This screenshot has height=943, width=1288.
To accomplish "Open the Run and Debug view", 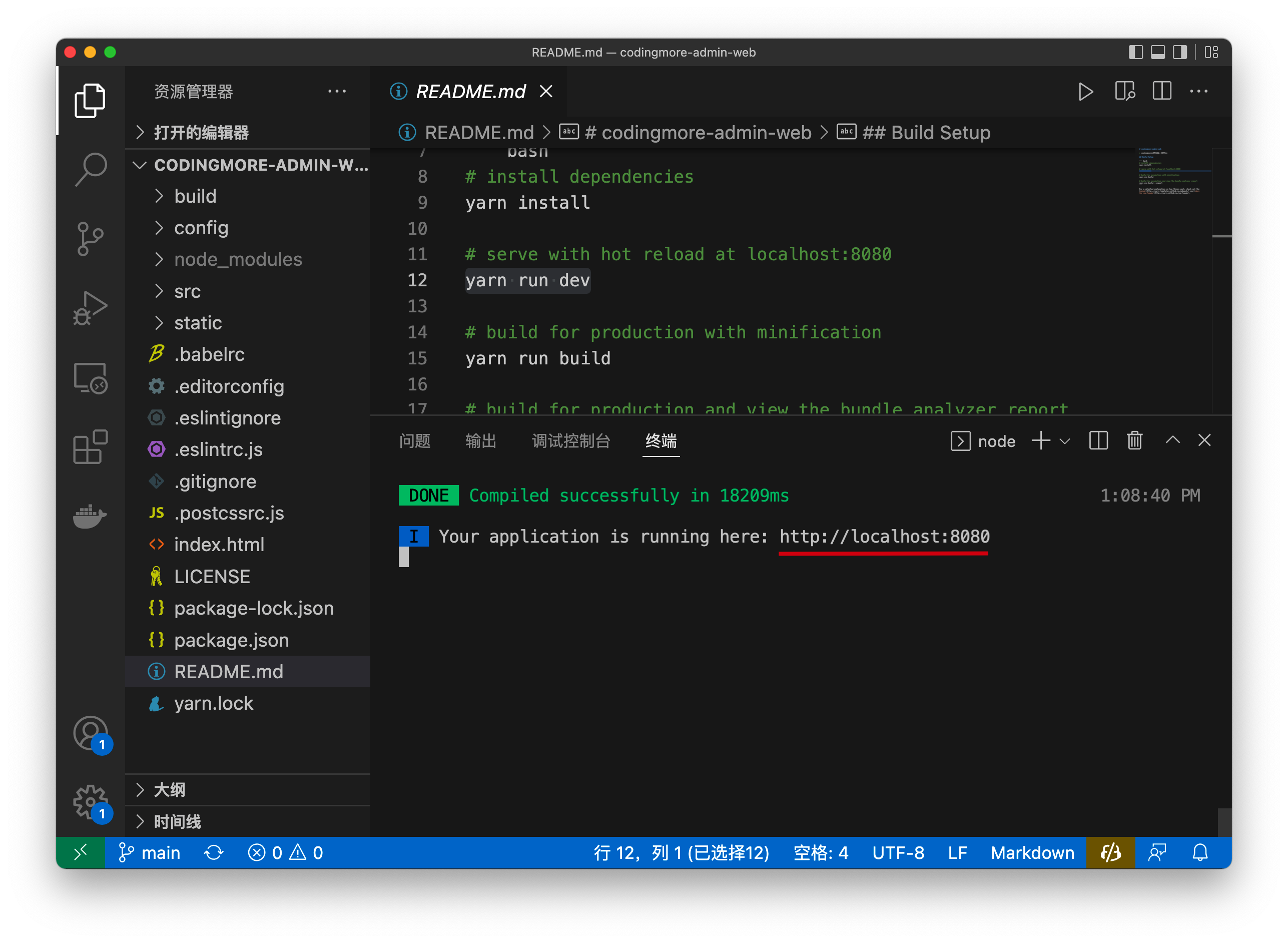I will tap(91, 308).
